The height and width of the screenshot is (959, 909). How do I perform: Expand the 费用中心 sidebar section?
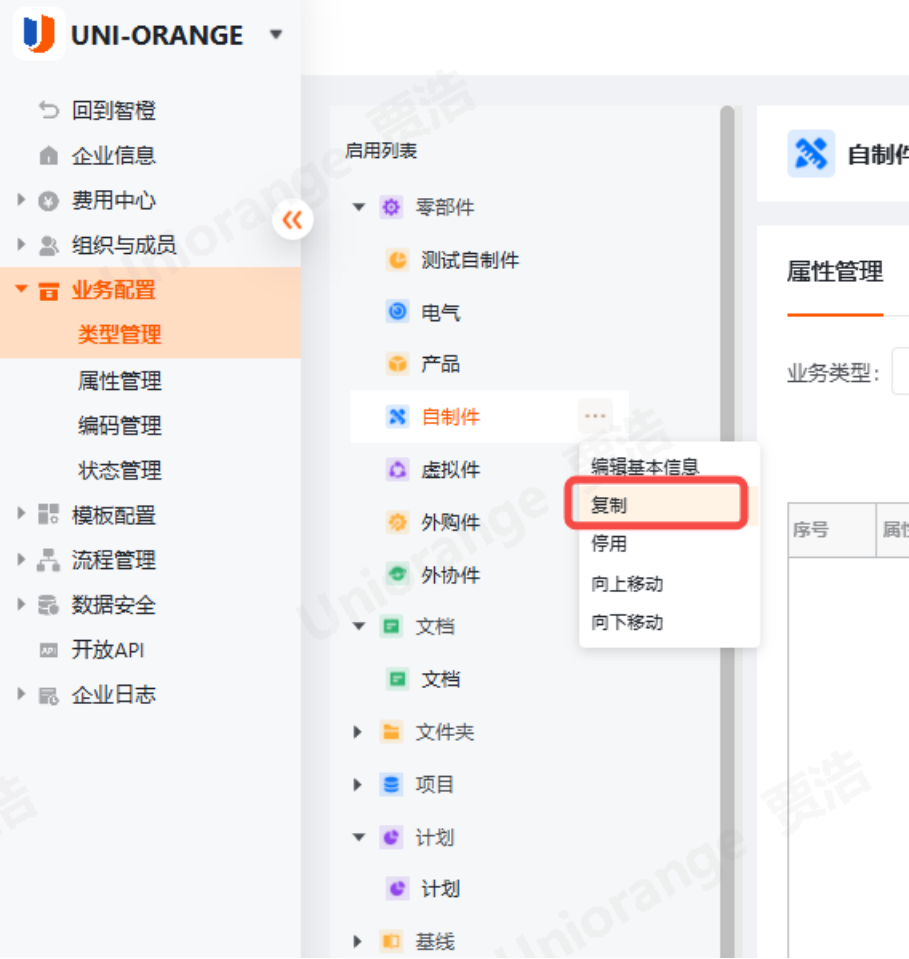21,200
